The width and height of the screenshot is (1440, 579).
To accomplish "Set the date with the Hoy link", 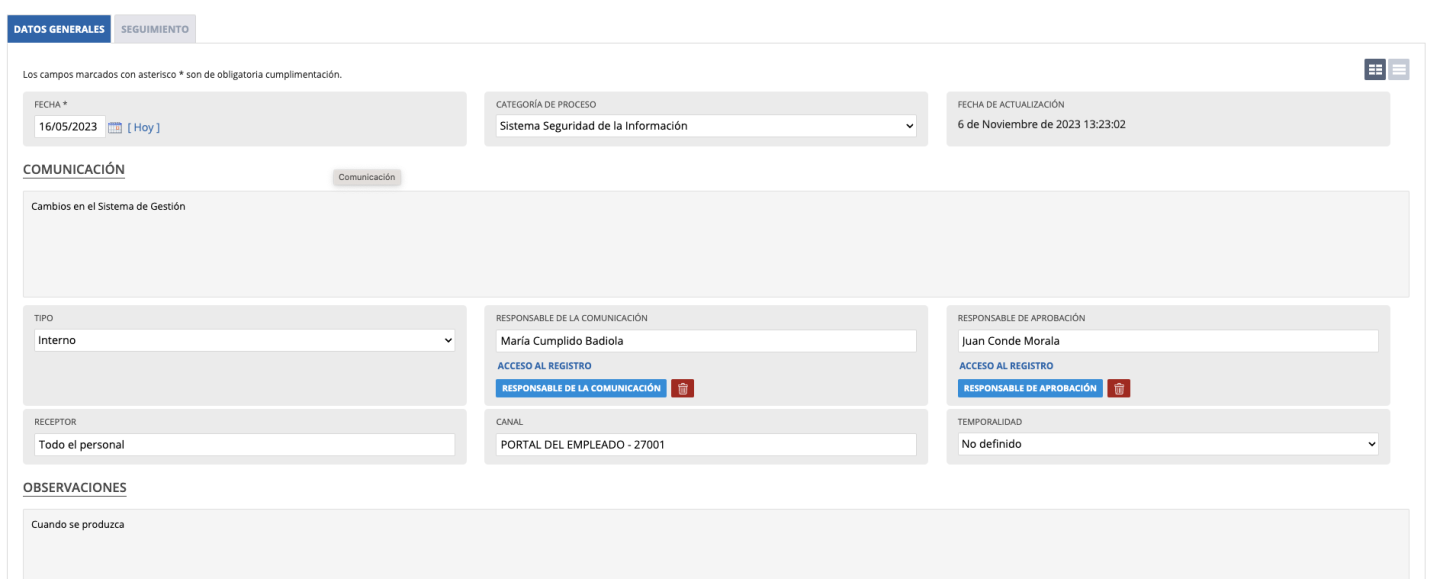I will [144, 127].
